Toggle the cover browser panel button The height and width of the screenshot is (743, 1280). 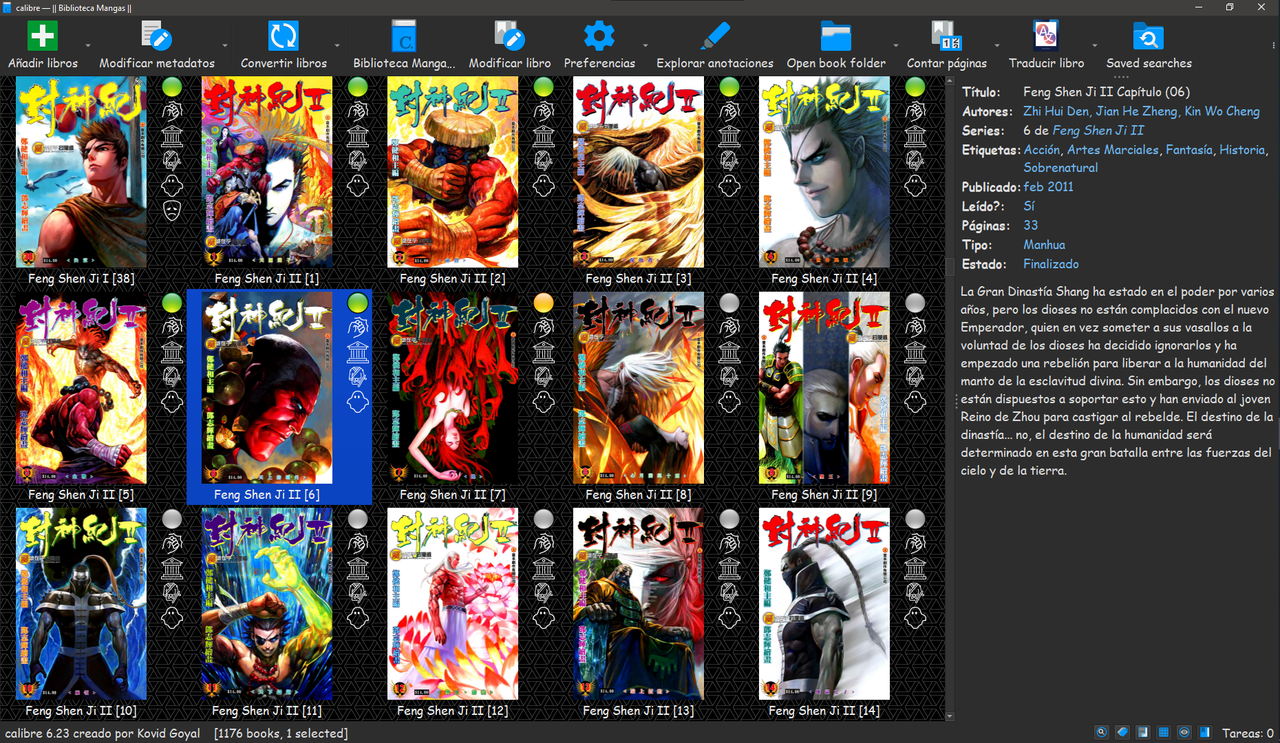click(x=1144, y=732)
